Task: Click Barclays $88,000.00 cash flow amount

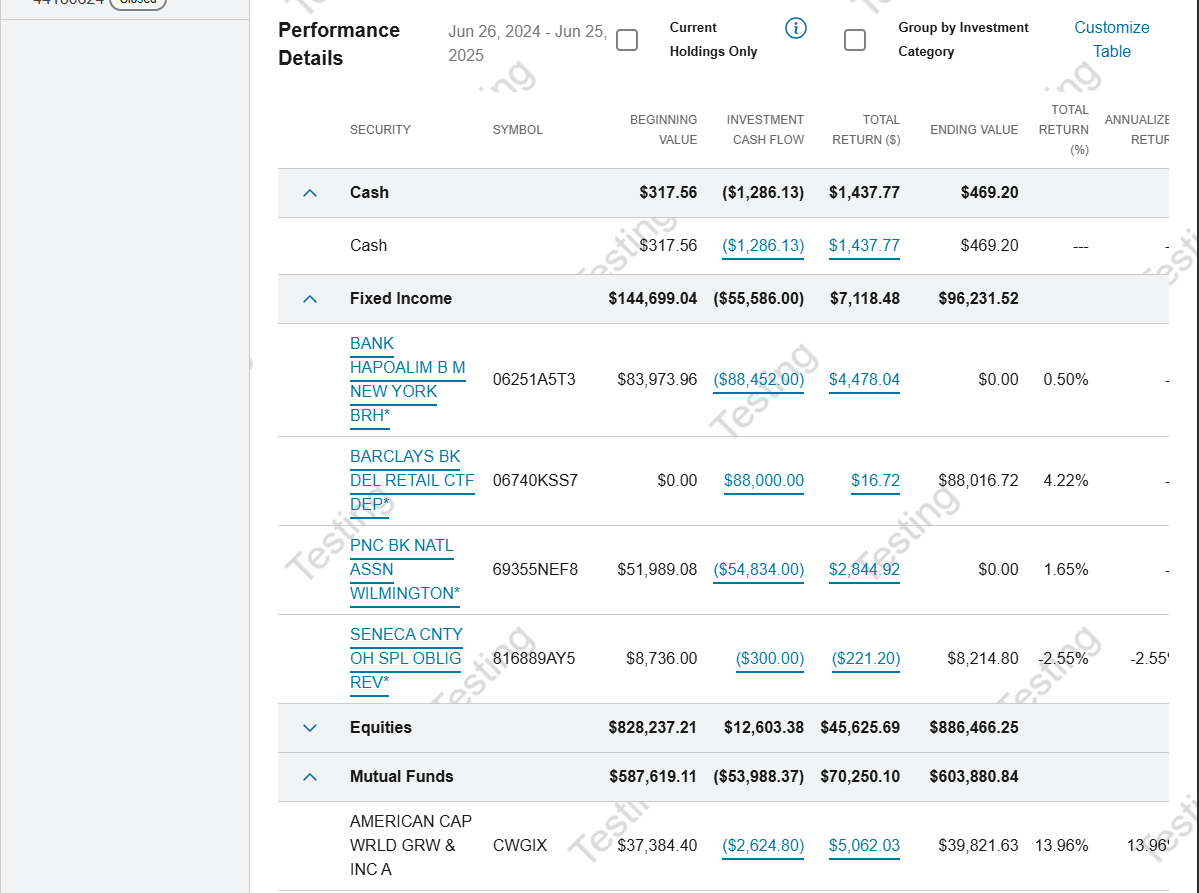Action: (x=763, y=481)
